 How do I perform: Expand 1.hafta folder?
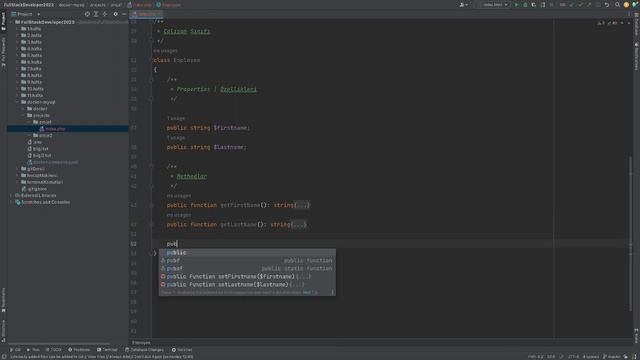pos(18,29)
